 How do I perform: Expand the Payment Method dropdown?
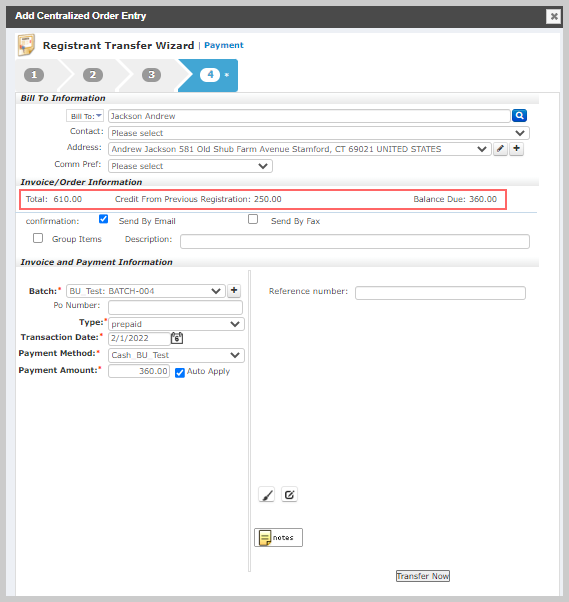176,355
